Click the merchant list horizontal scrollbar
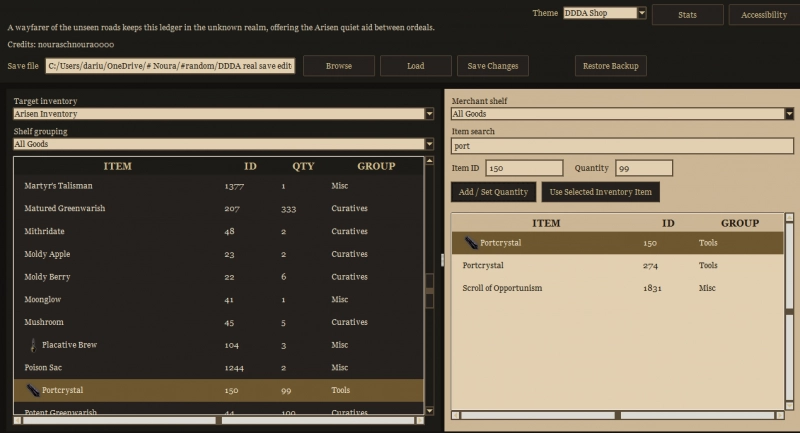This screenshot has height=433, width=800. point(617,415)
